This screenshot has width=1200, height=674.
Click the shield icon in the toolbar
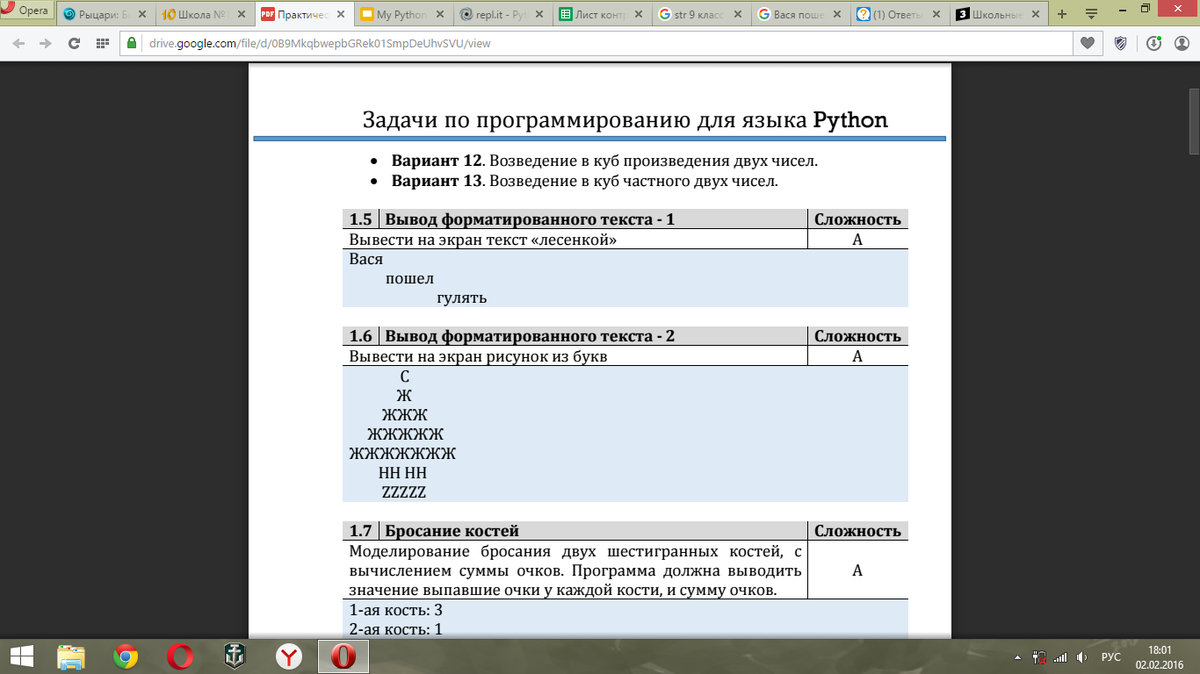(x=1120, y=45)
